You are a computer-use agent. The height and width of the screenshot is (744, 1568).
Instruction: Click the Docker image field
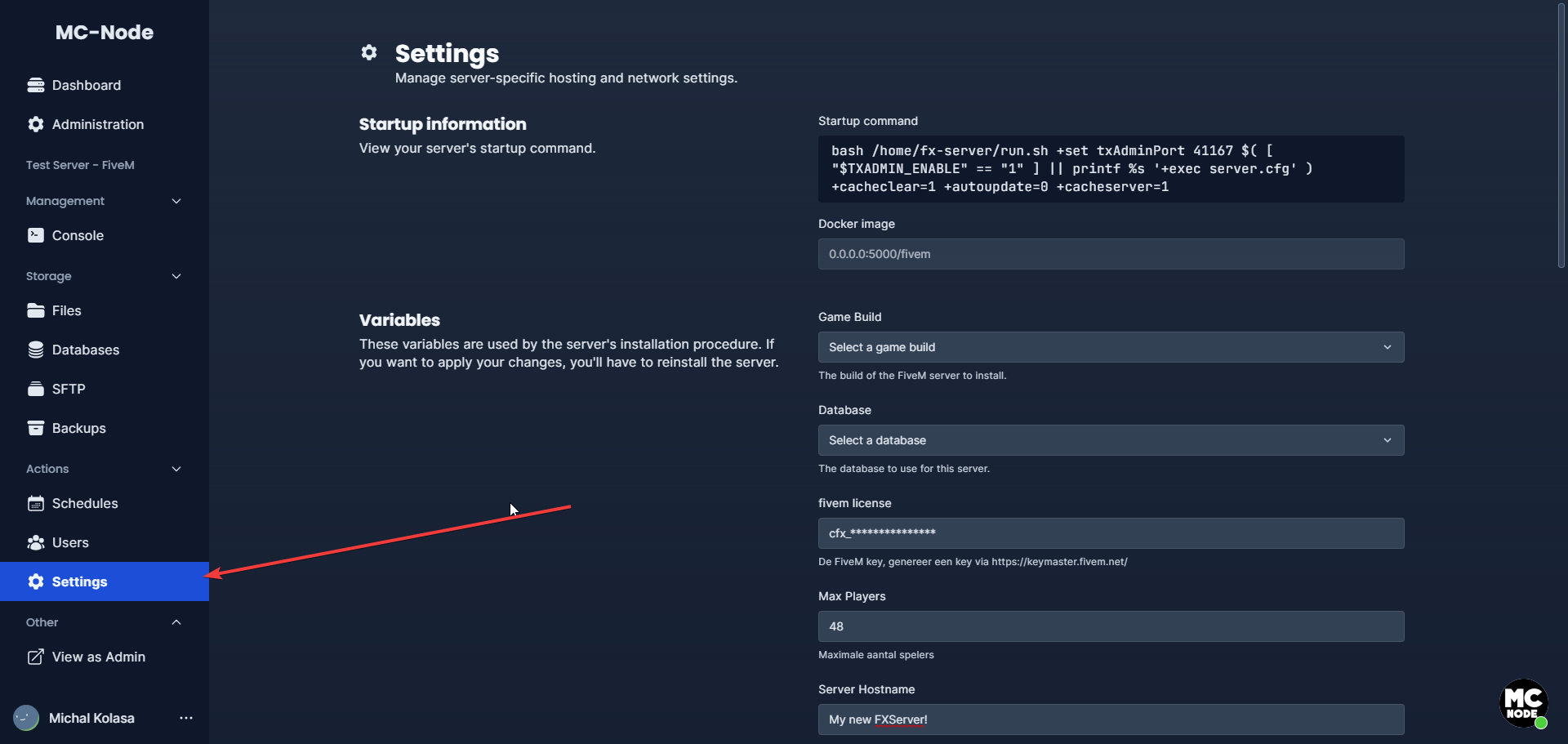click(1111, 254)
